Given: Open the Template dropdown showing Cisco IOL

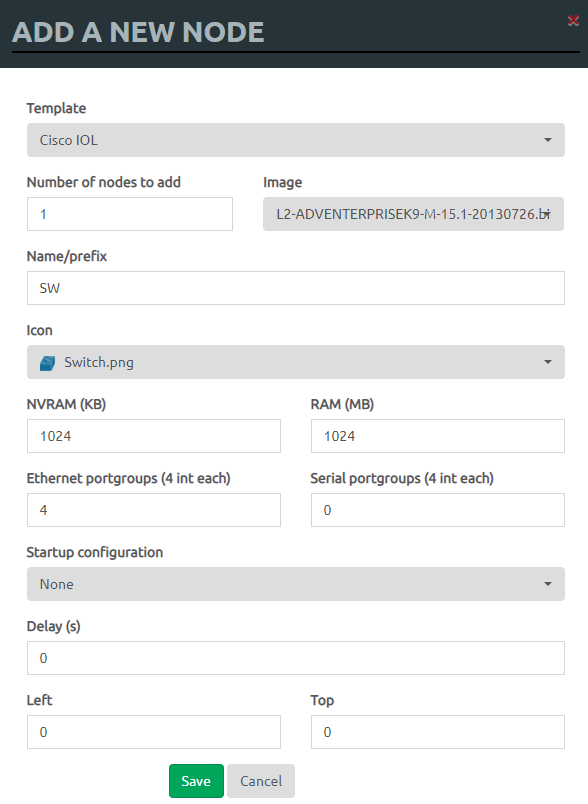Looking at the screenshot, I should click(296, 140).
